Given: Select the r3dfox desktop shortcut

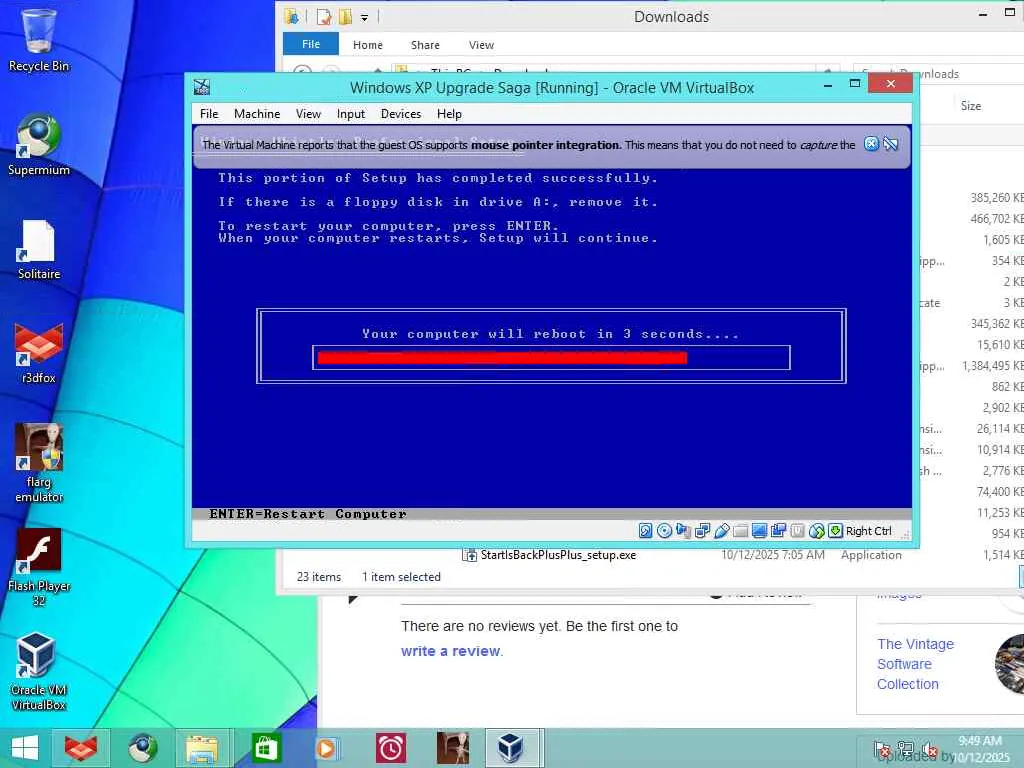Looking at the screenshot, I should tap(39, 353).
